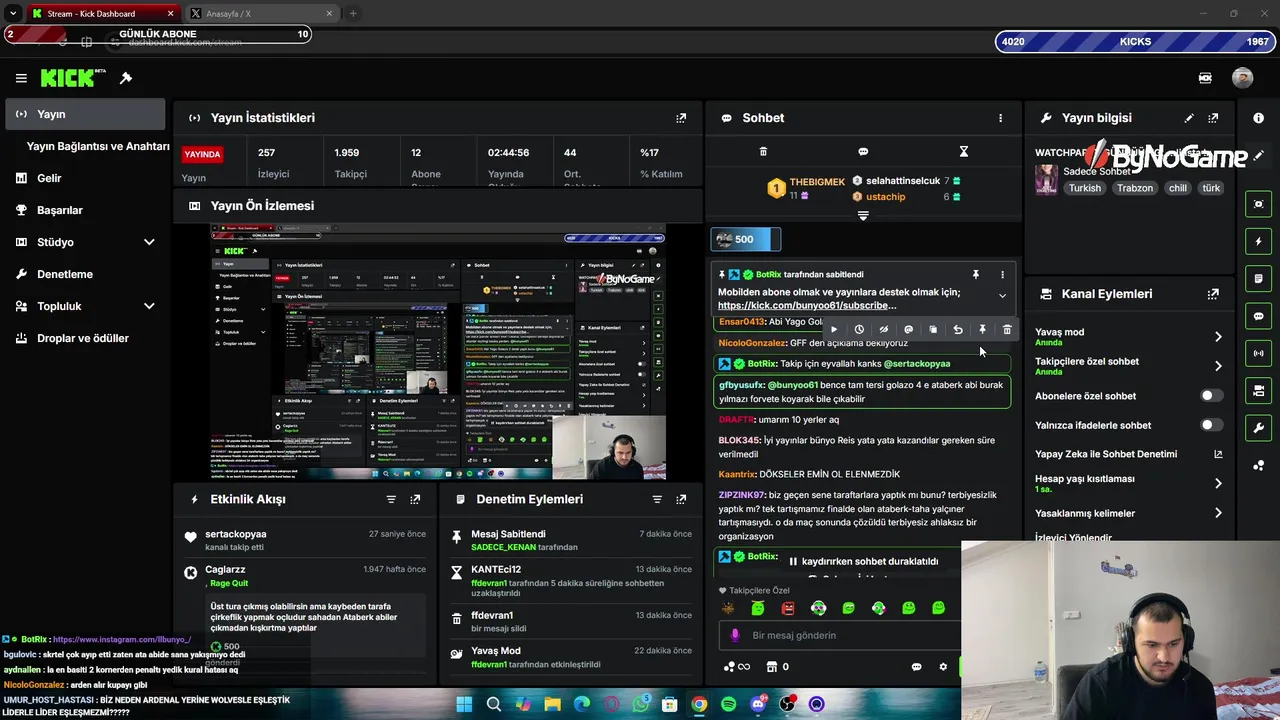Open Yasaklanmış kelimeler settings
This screenshot has height=720, width=1280.
pos(1127,513)
